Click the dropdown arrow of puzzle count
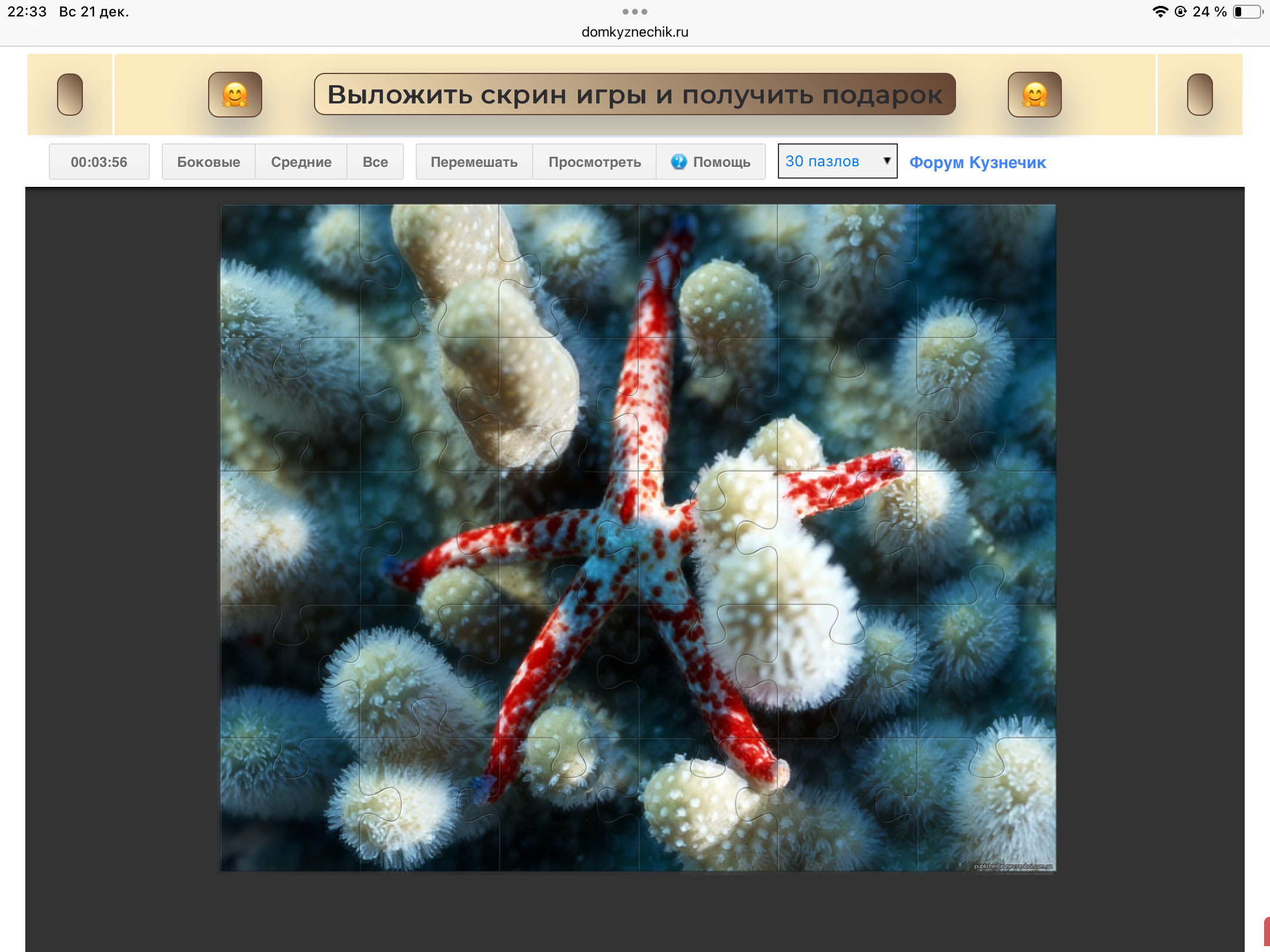The image size is (1270, 952). tap(887, 160)
